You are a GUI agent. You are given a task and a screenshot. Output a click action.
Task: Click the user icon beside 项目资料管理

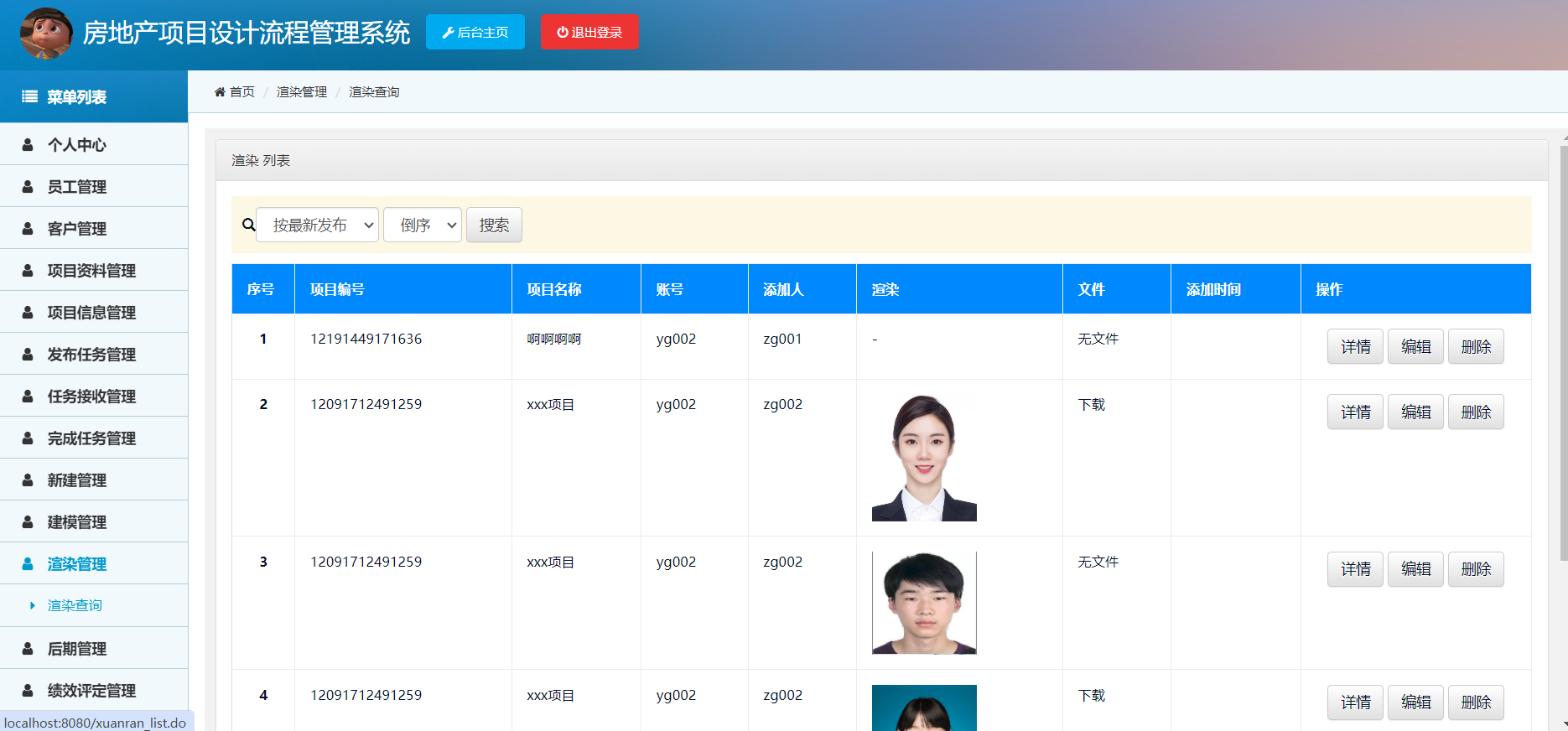(x=28, y=270)
